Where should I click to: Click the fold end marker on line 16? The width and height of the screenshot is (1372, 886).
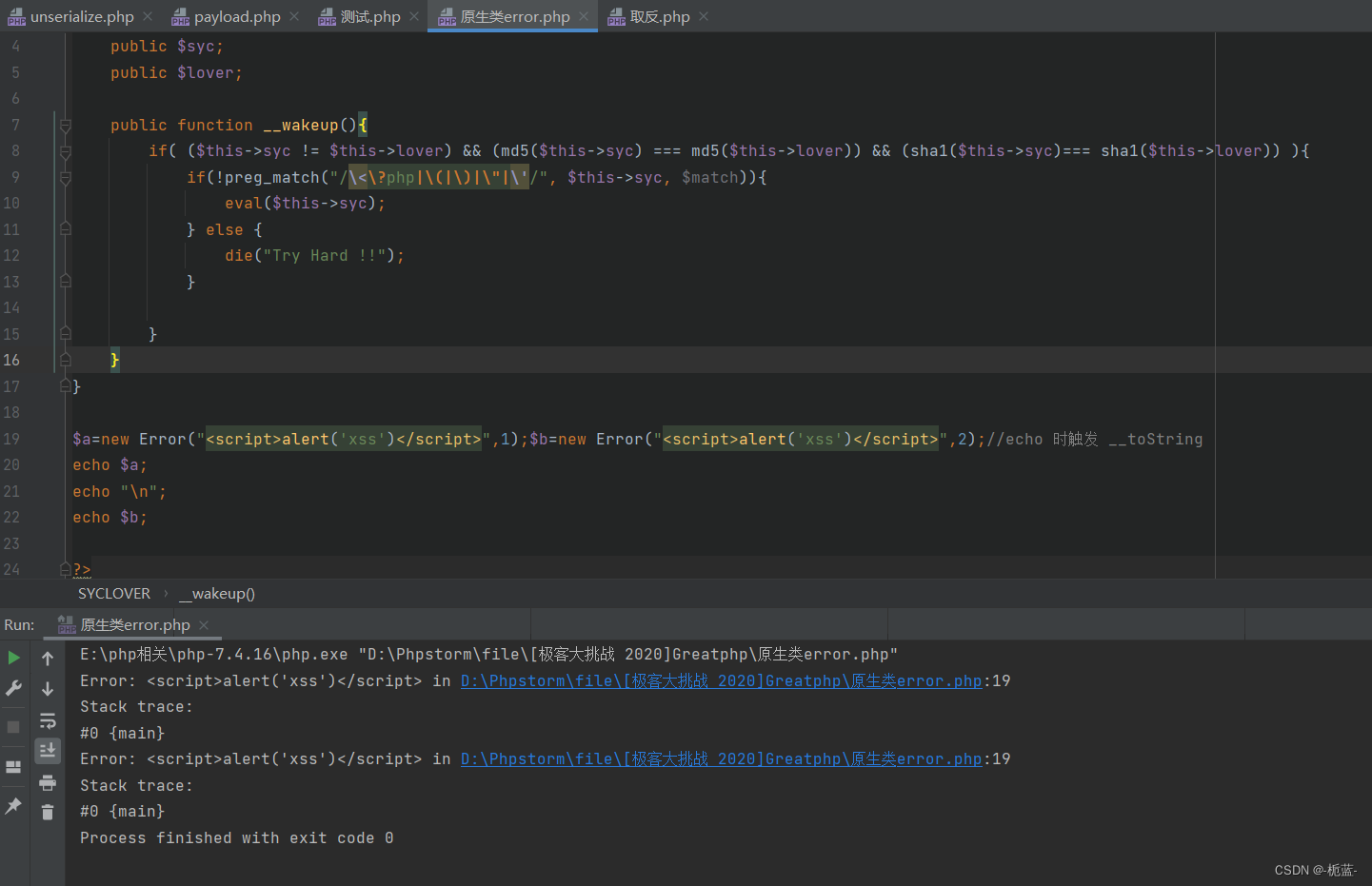point(66,360)
